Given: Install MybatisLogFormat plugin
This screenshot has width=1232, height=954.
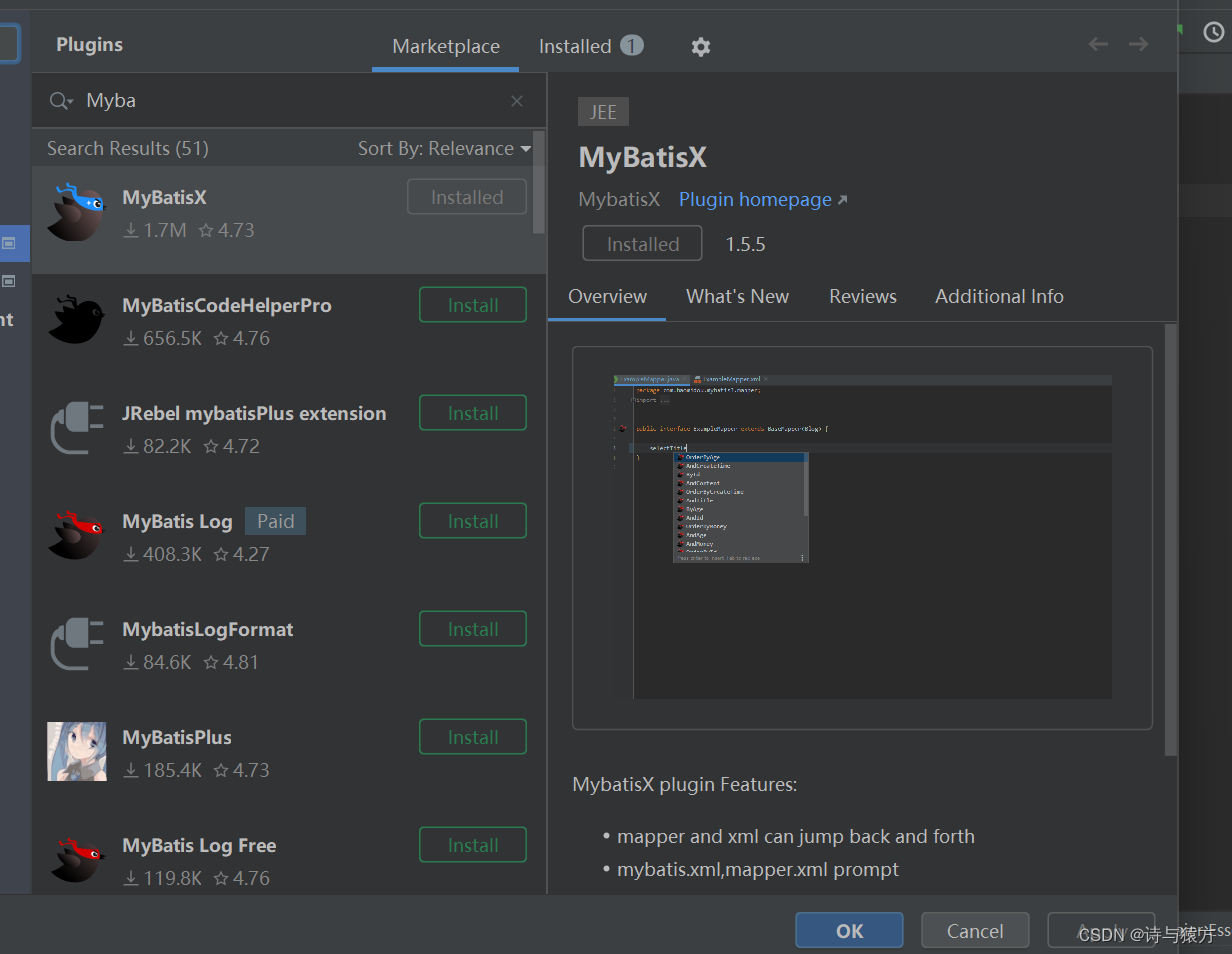Looking at the screenshot, I should [x=473, y=629].
